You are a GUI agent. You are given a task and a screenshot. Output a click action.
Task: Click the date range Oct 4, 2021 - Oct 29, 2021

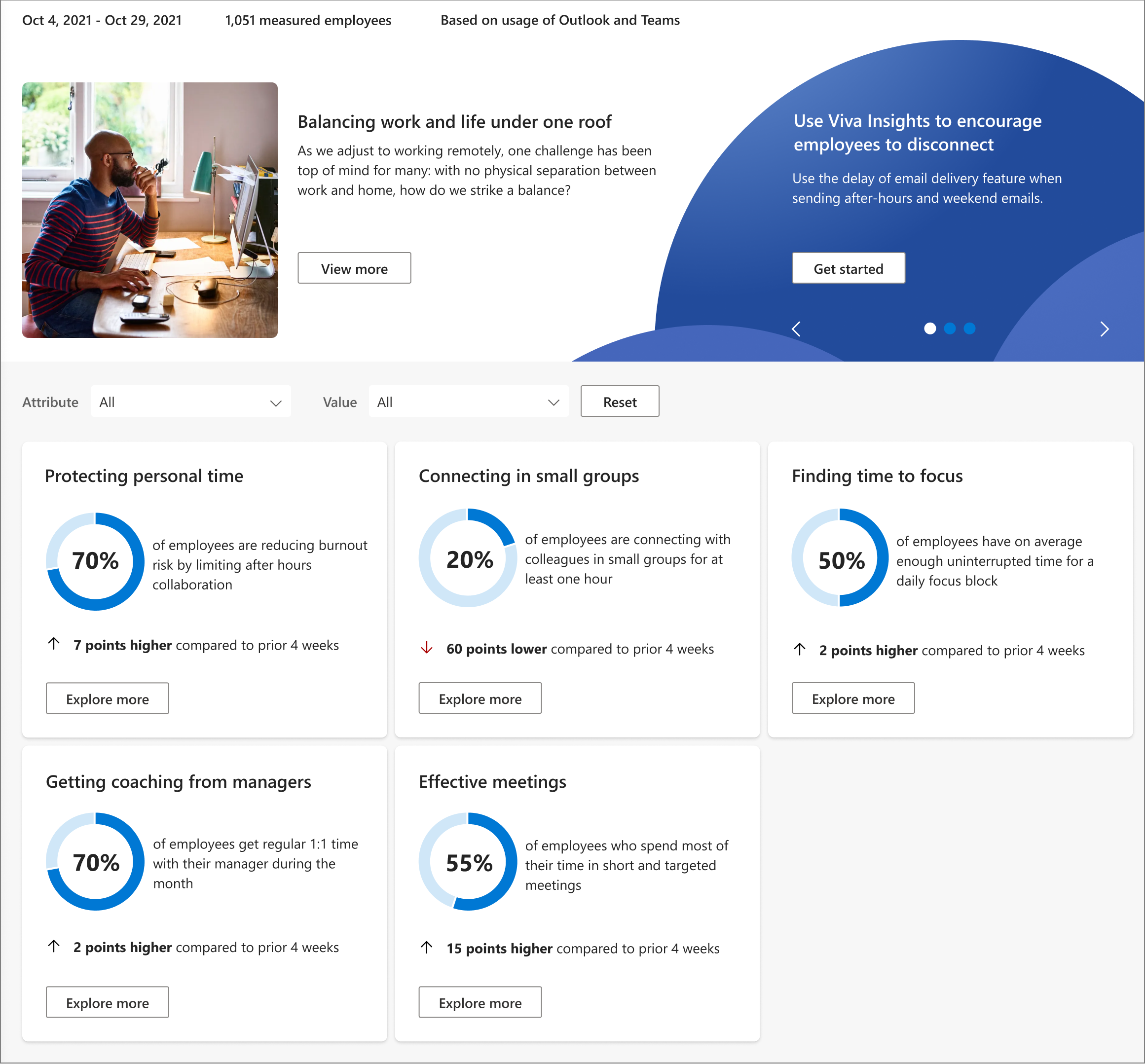[102, 20]
